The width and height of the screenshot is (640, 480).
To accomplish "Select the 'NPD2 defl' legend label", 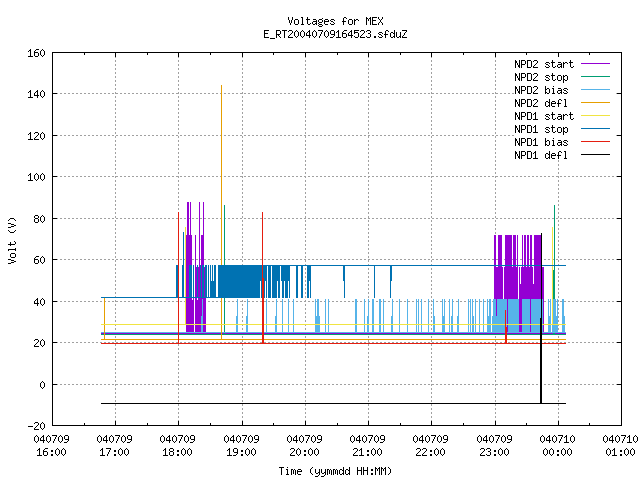I will [x=541, y=103].
